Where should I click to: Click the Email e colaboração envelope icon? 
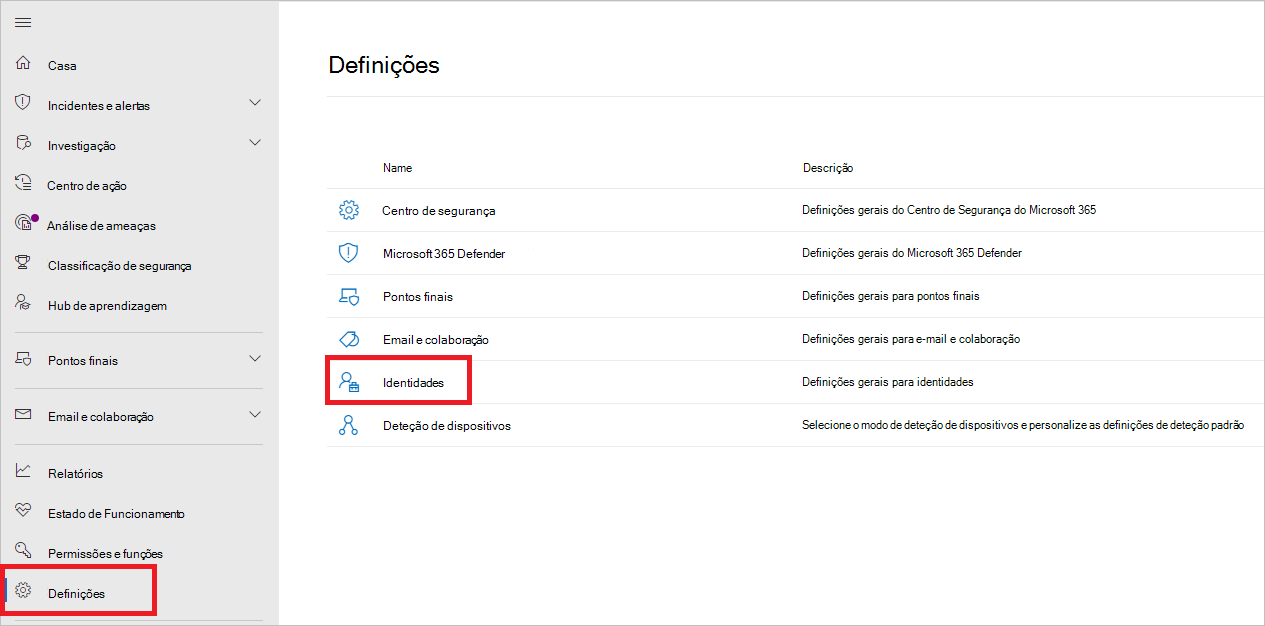tap(23, 415)
